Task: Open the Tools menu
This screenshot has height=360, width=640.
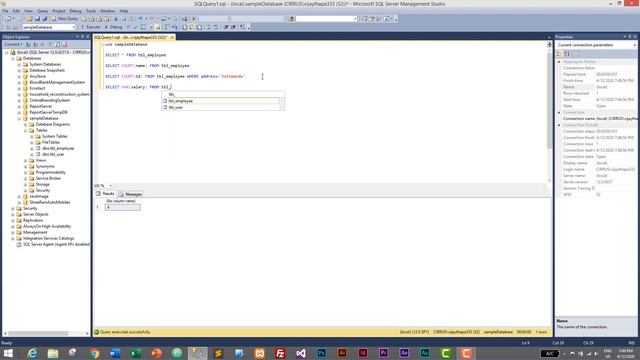Action: click(x=91, y=11)
